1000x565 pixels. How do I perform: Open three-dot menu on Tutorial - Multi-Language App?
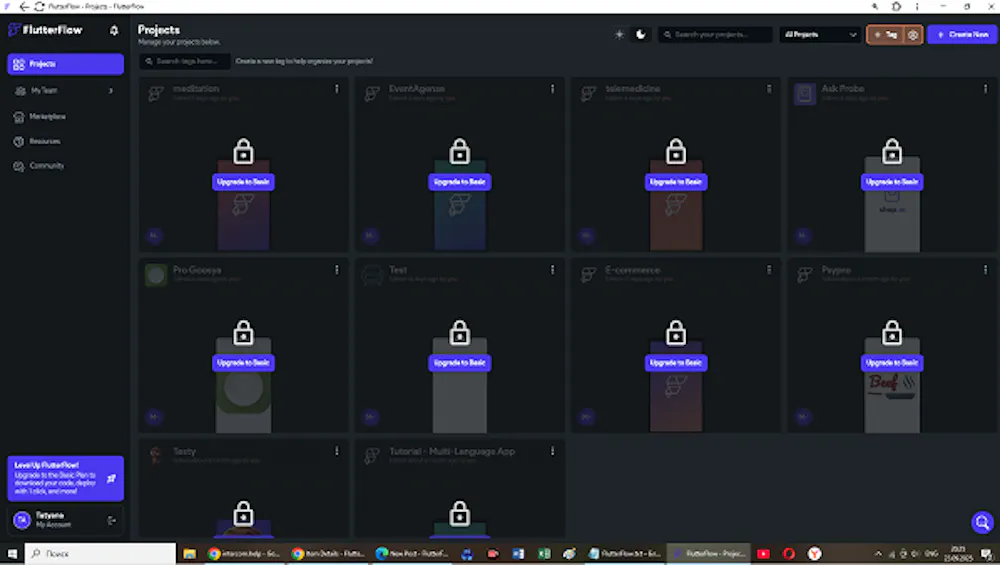[552, 451]
